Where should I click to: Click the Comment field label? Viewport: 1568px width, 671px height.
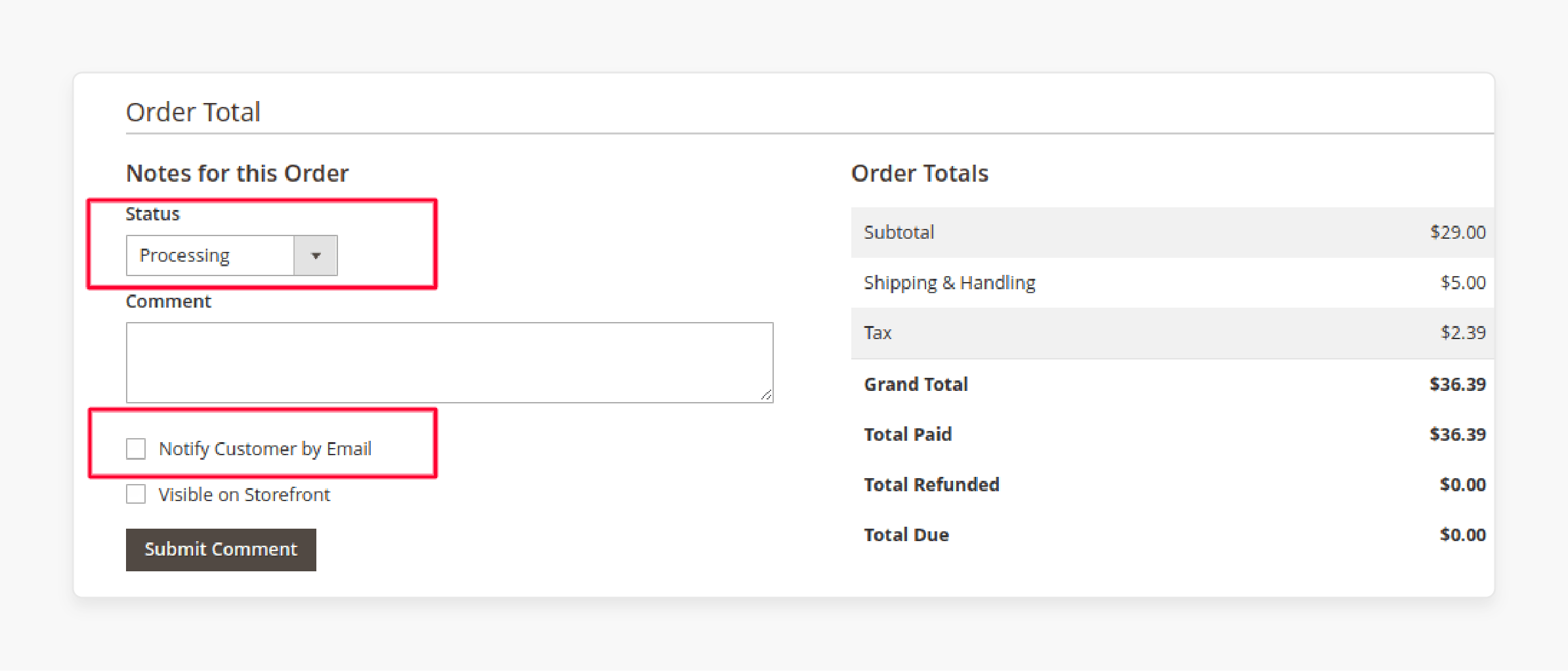[x=169, y=301]
